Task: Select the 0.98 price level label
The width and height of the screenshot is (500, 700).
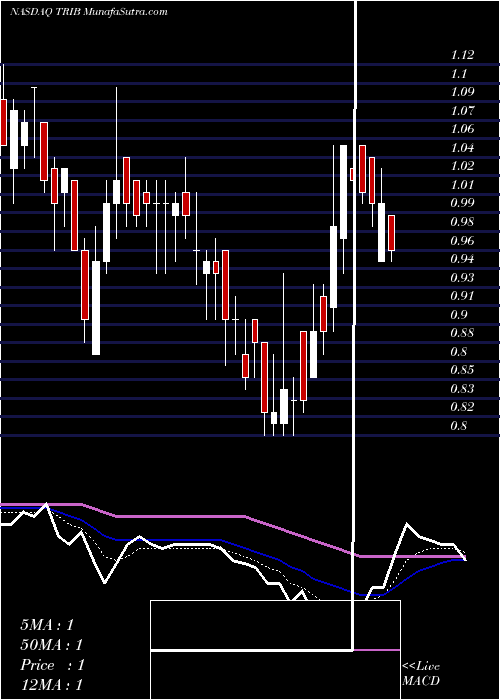Action: coord(462,222)
